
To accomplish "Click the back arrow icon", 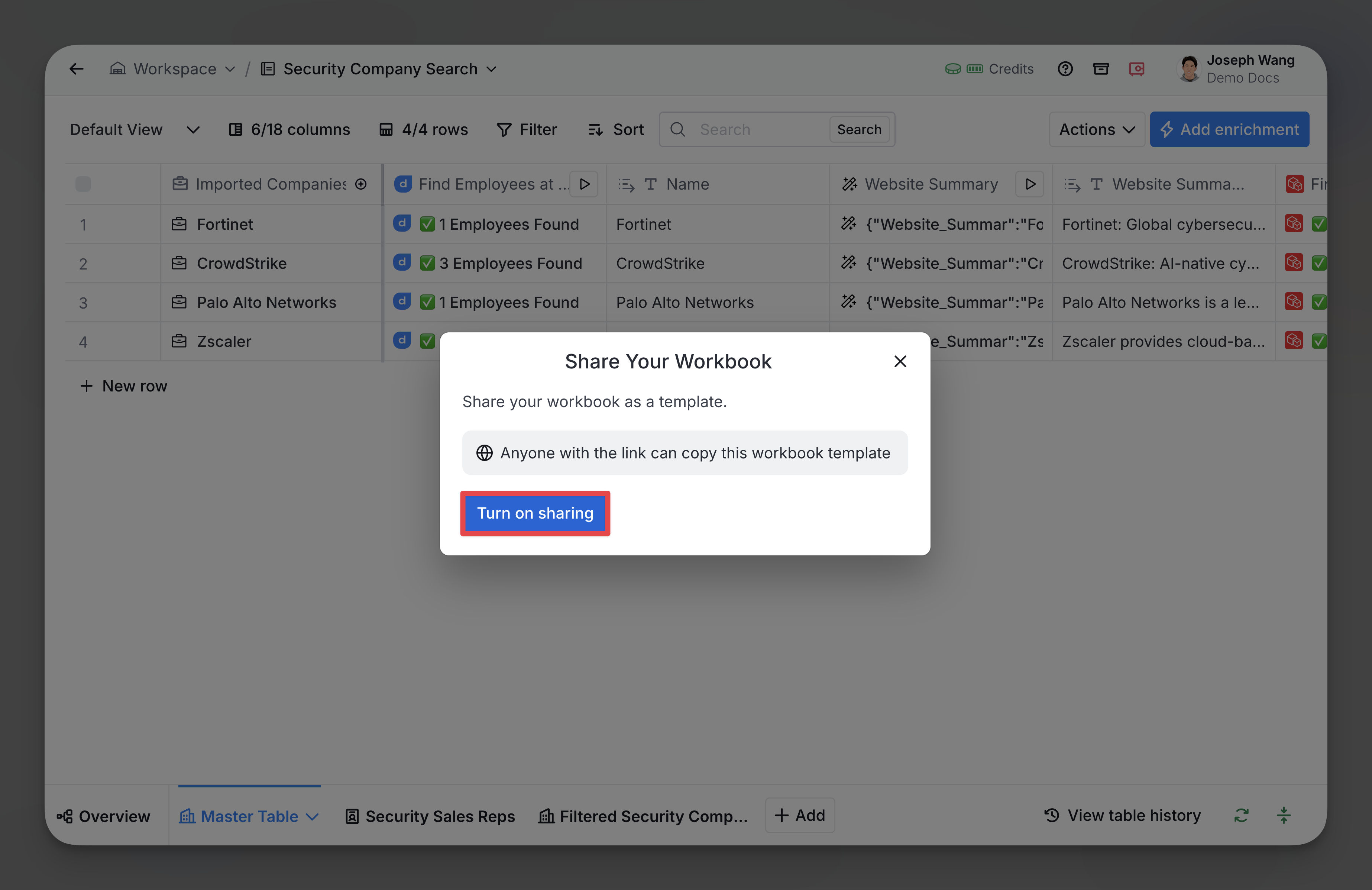I will [x=77, y=69].
